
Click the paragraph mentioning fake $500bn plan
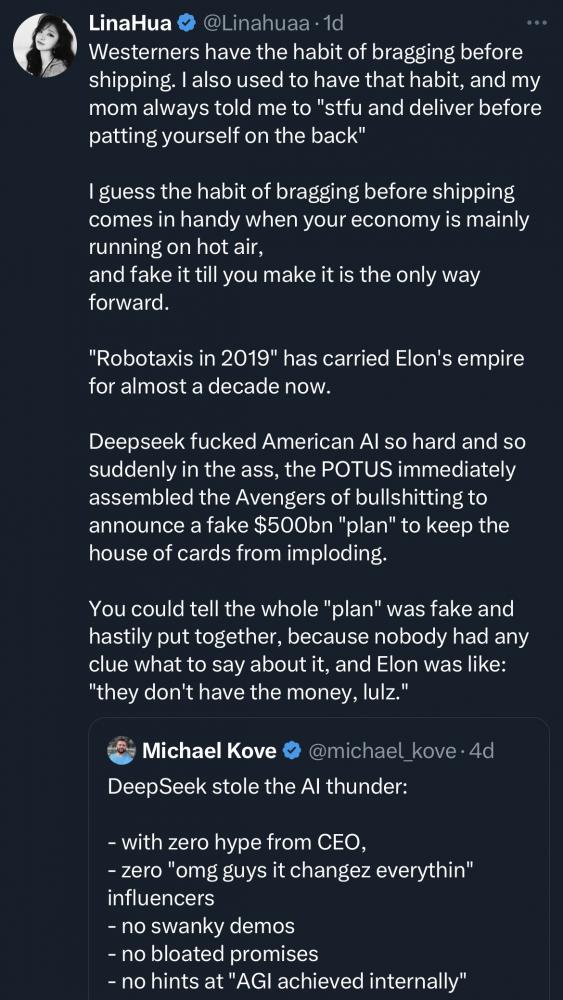point(306,497)
